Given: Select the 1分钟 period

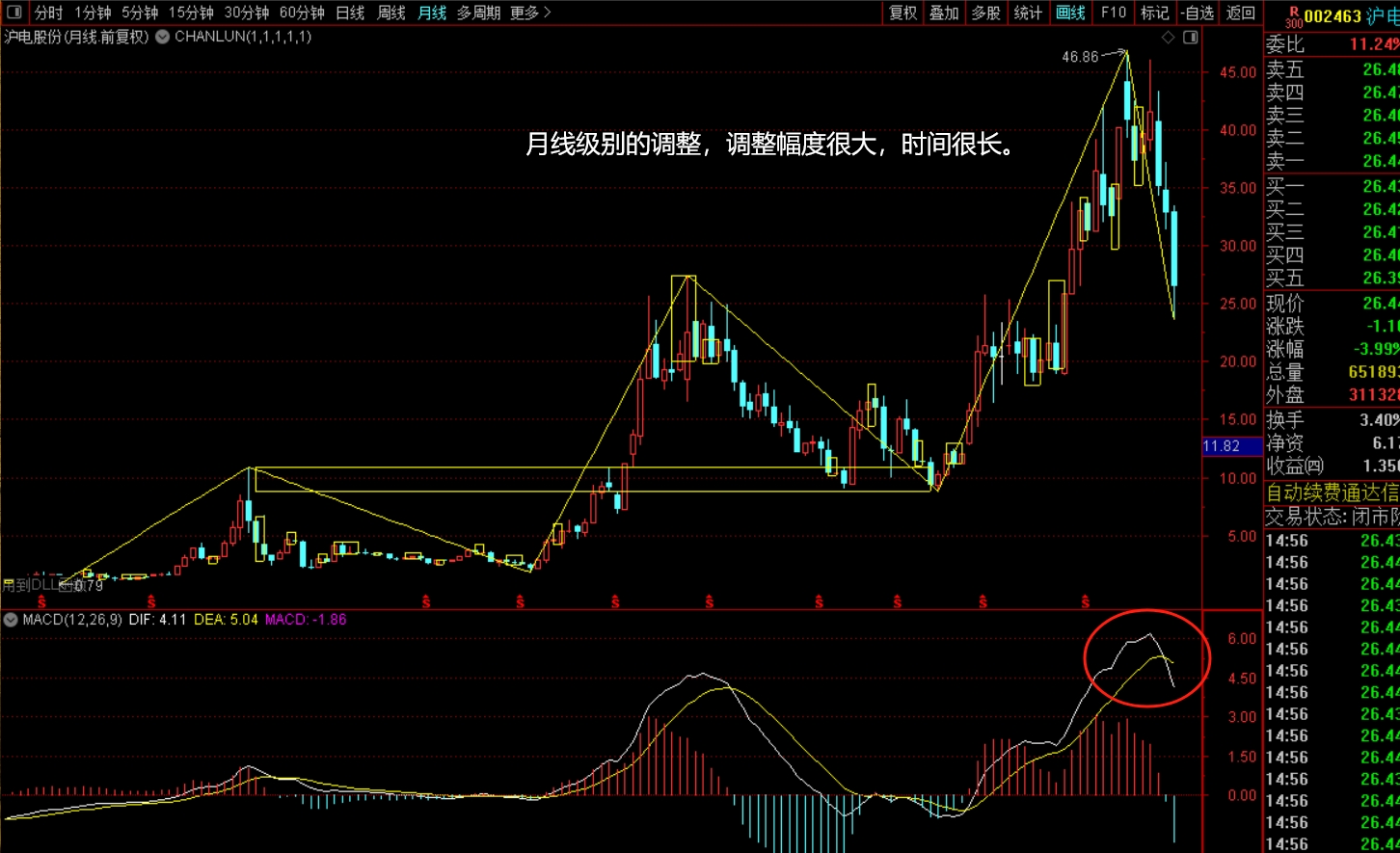Looking at the screenshot, I should [93, 13].
